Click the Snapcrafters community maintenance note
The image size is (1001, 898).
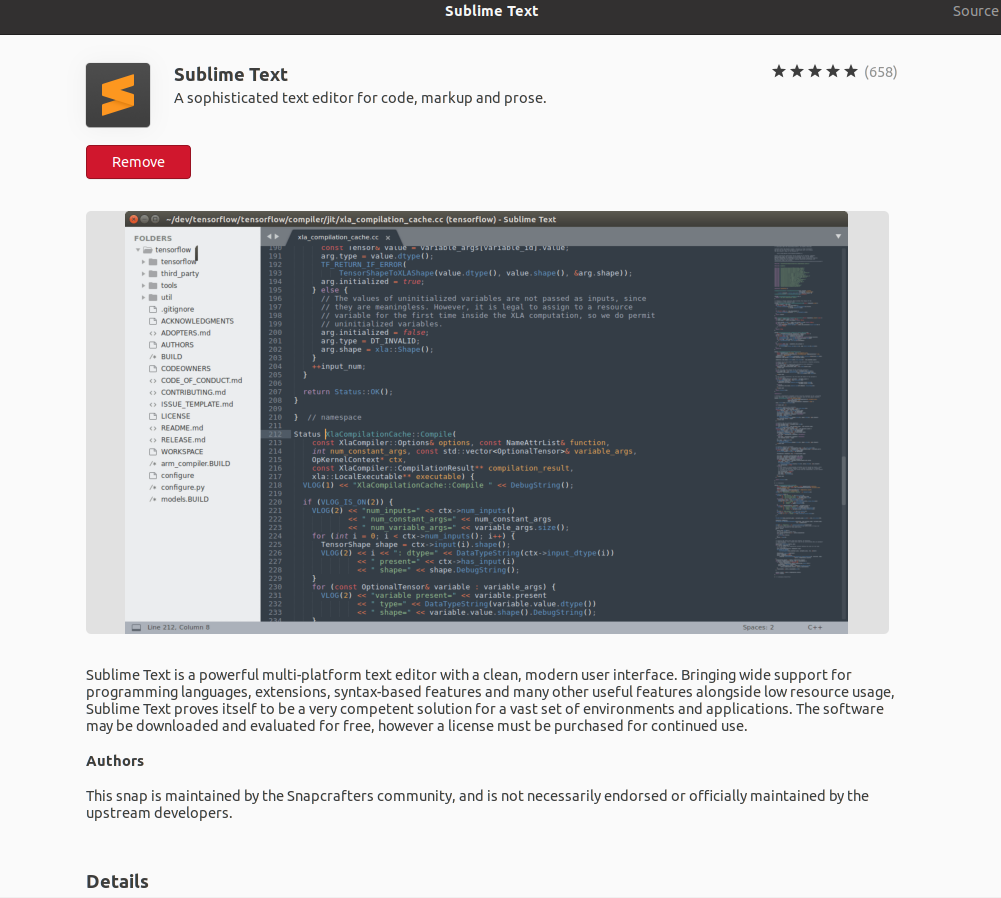478,804
